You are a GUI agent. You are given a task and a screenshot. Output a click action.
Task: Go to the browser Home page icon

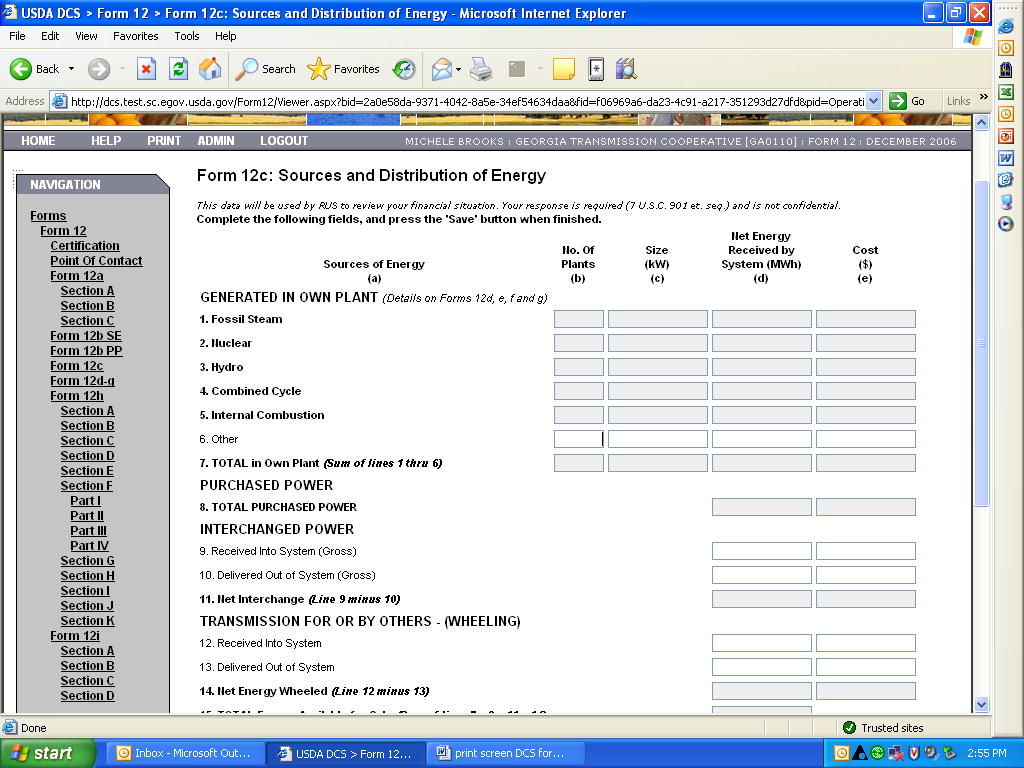210,69
